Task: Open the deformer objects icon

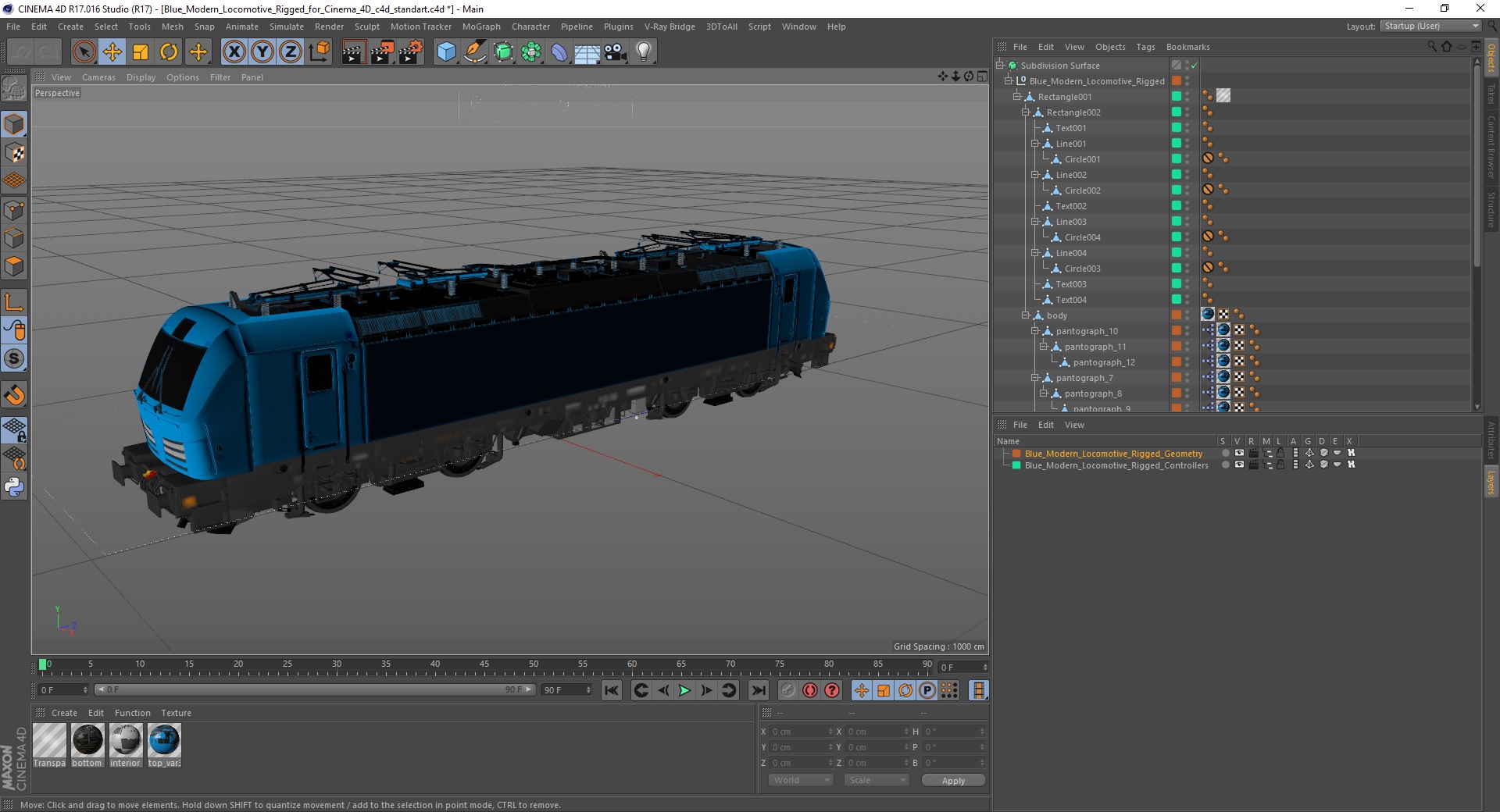Action: 559,52
